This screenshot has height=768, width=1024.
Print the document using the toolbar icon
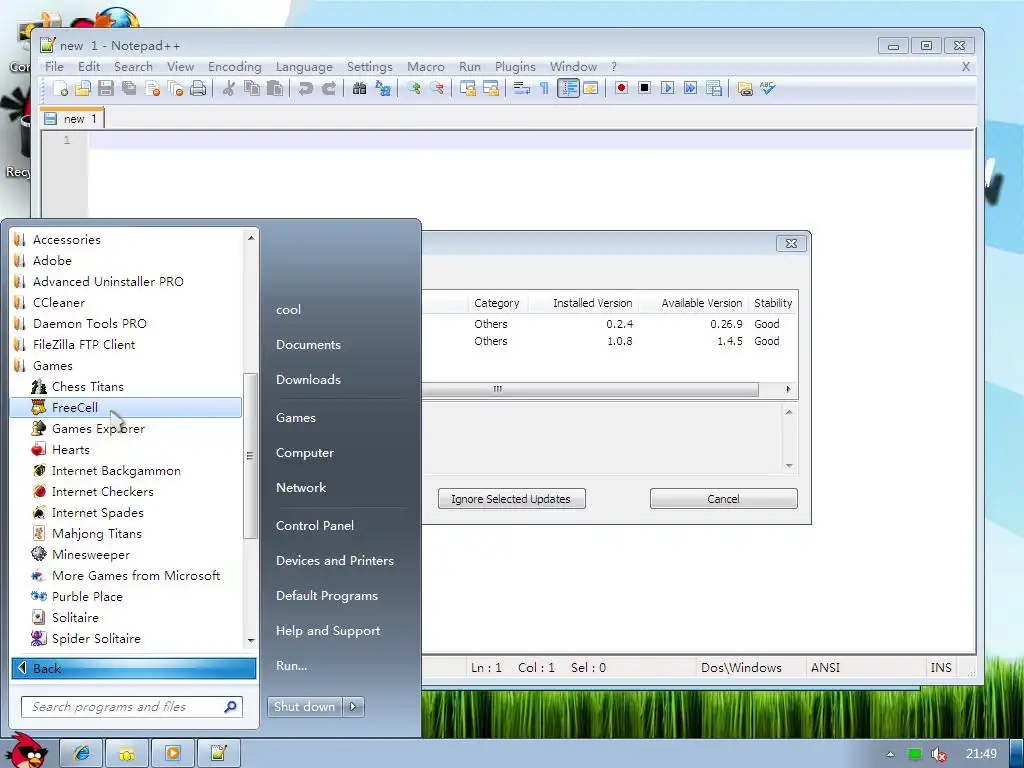(x=198, y=88)
